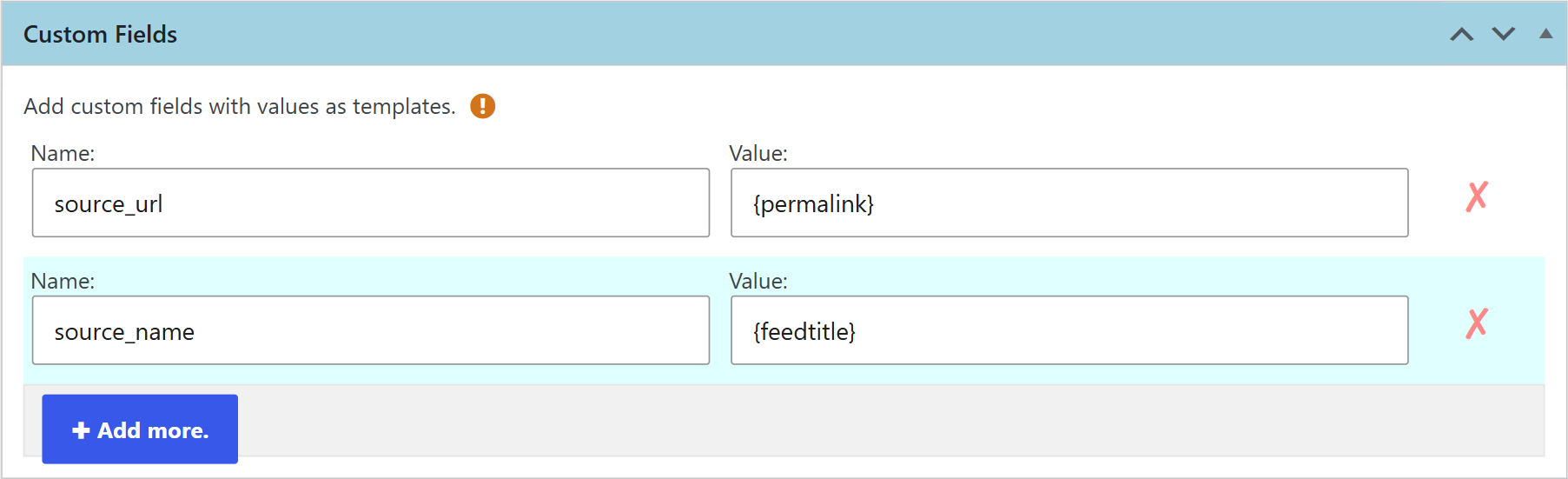Delete the source_name custom field row
Screen dimensions: 1568x479
[x=1477, y=323]
